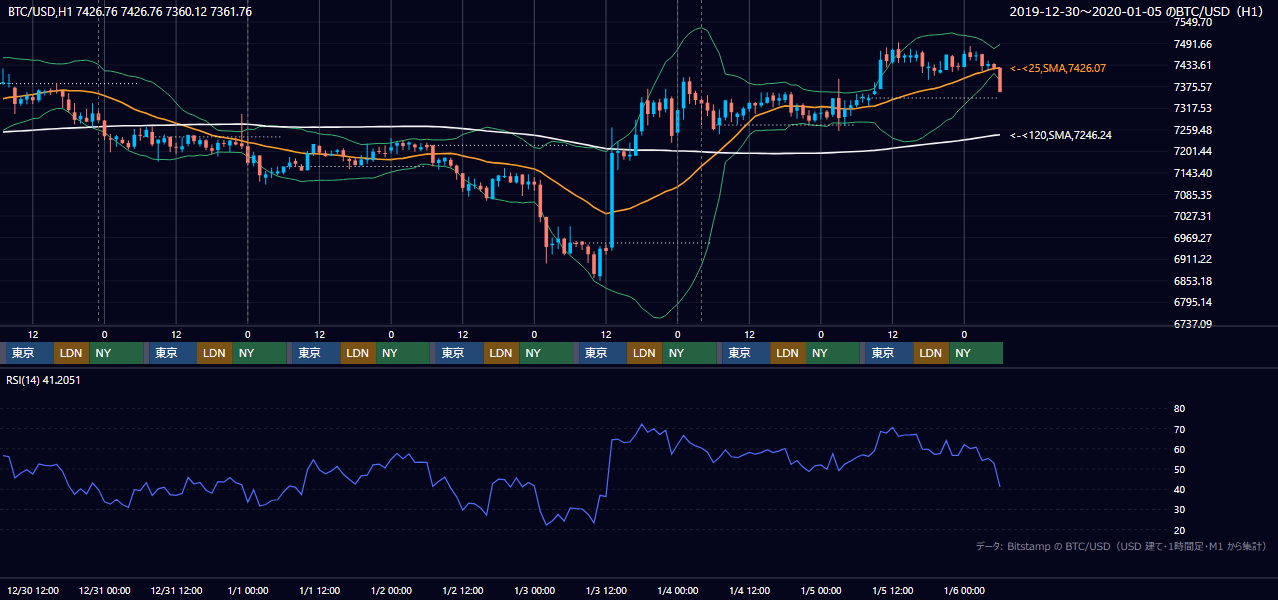This screenshot has height=600, width=1278.
Task: Click price axis value 7143.40
Action: click(1193, 173)
